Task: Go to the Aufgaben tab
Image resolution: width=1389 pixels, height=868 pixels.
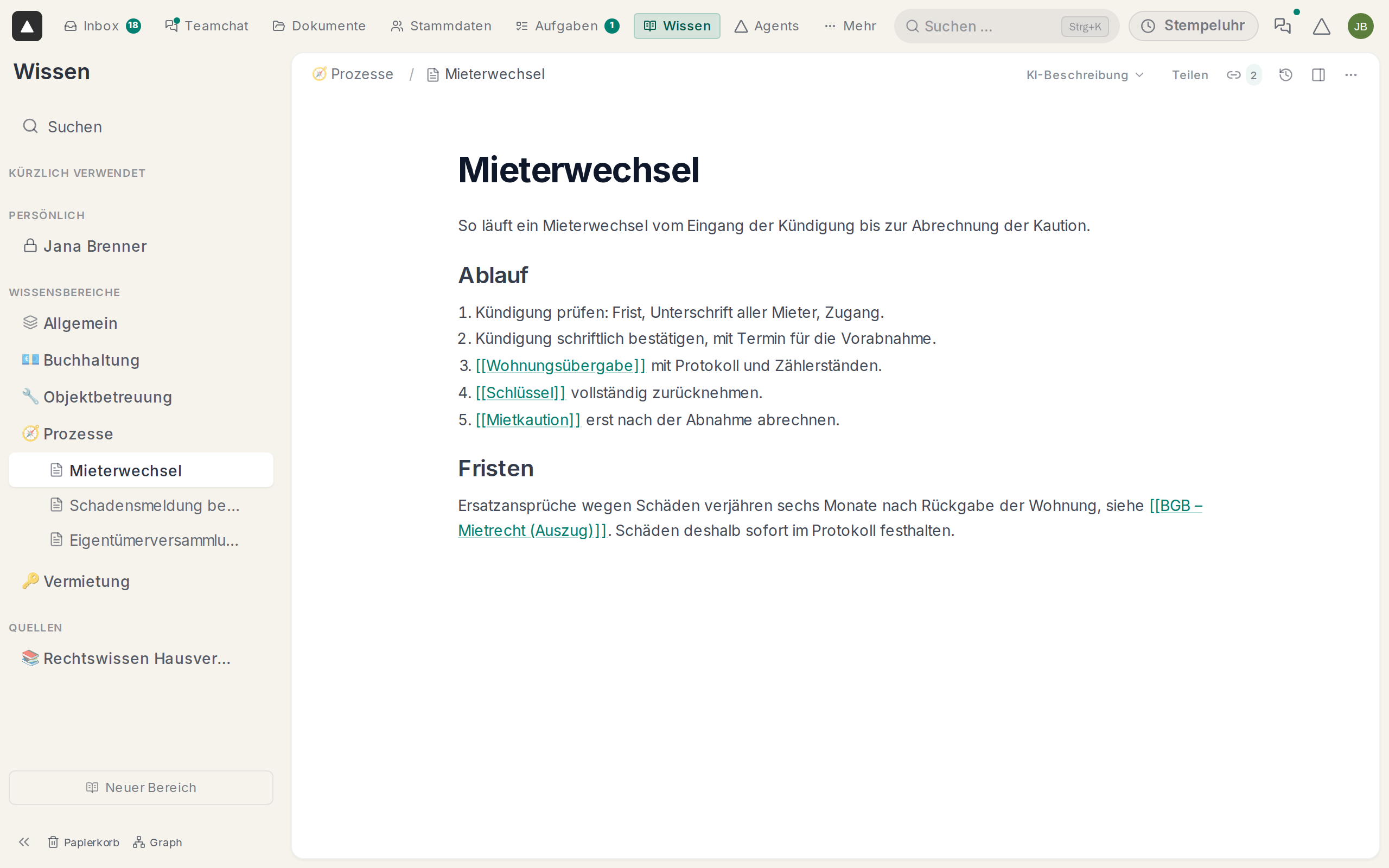Action: (x=567, y=26)
